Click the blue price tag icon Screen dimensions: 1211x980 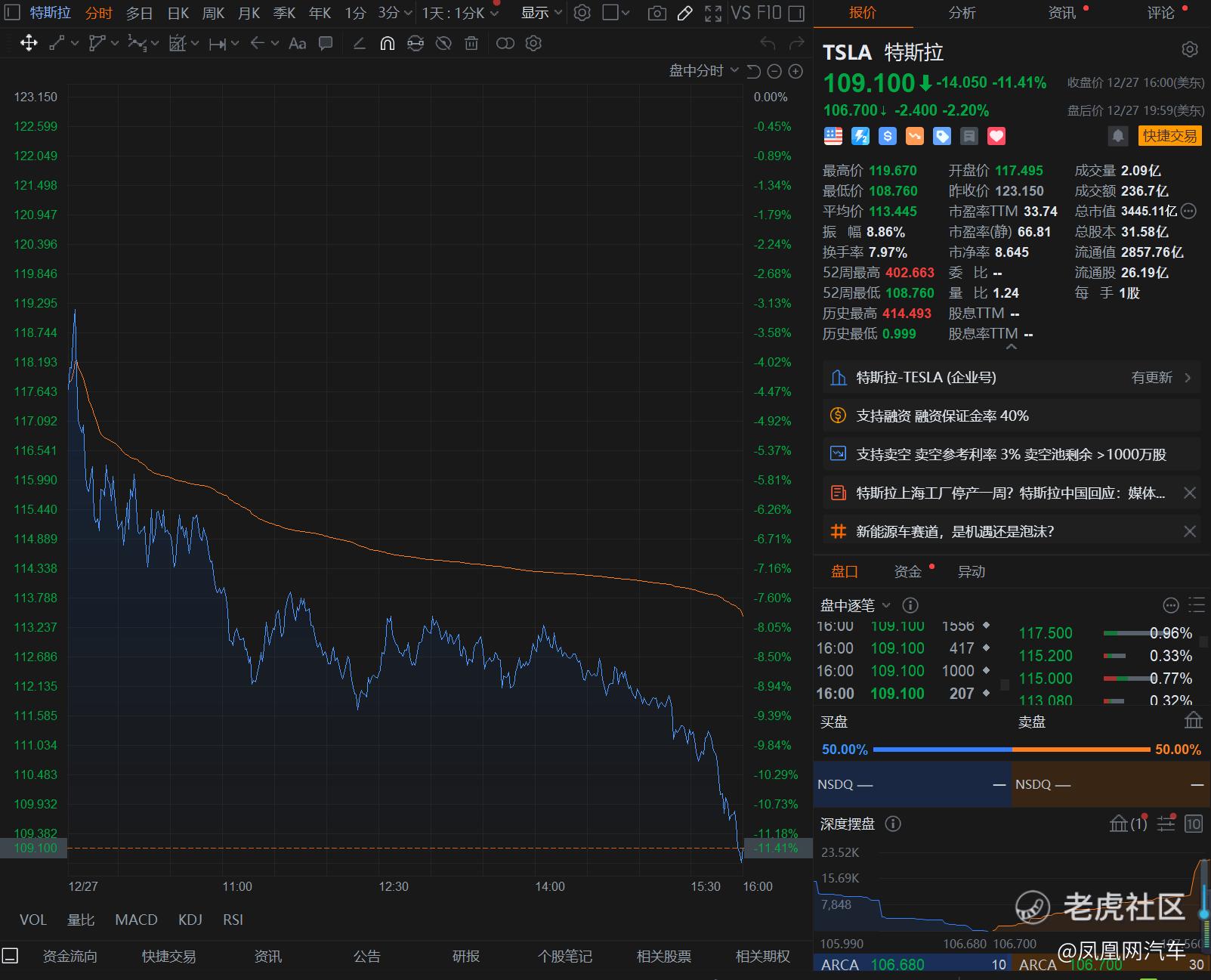(942, 136)
